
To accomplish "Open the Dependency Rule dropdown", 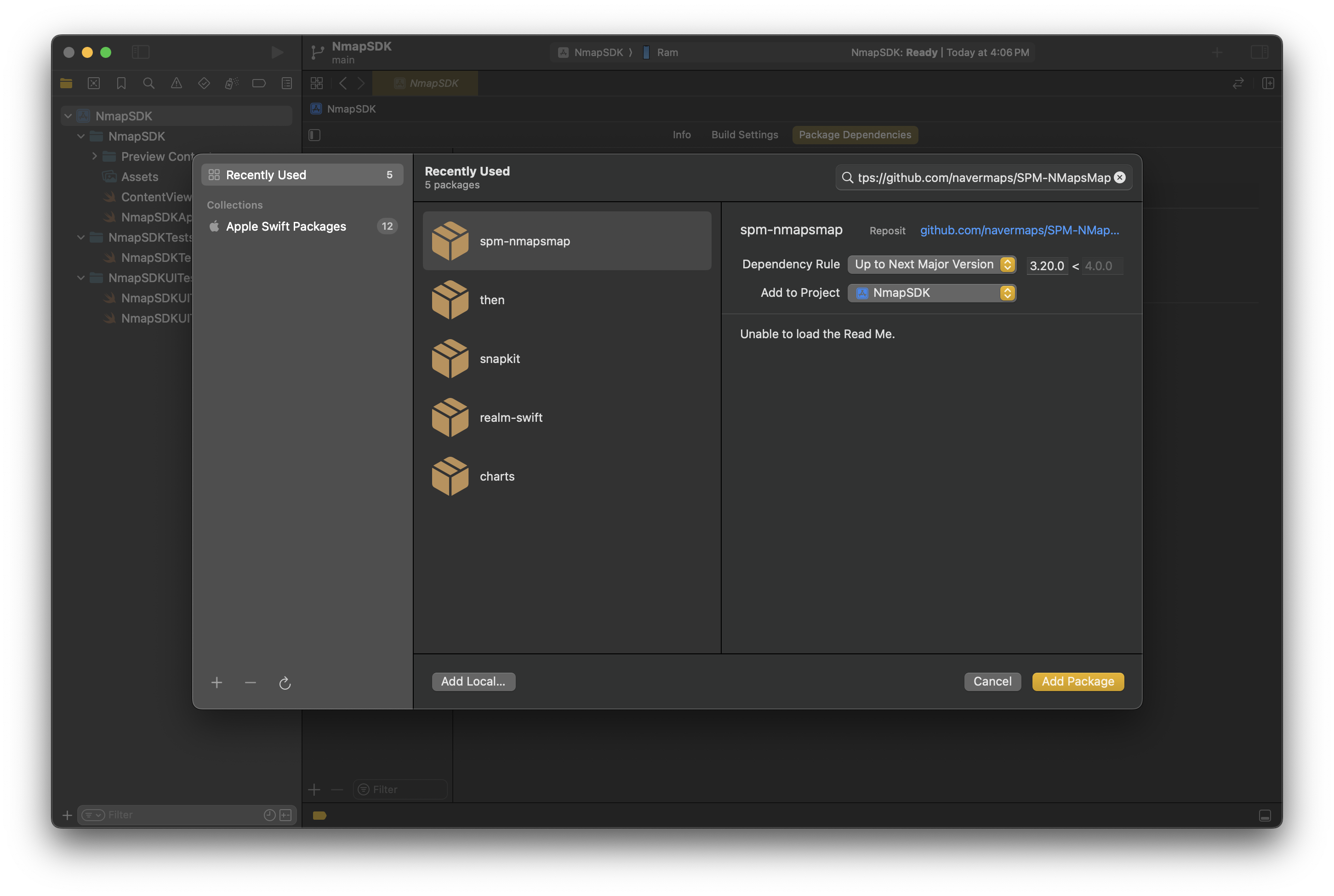I will [932, 265].
